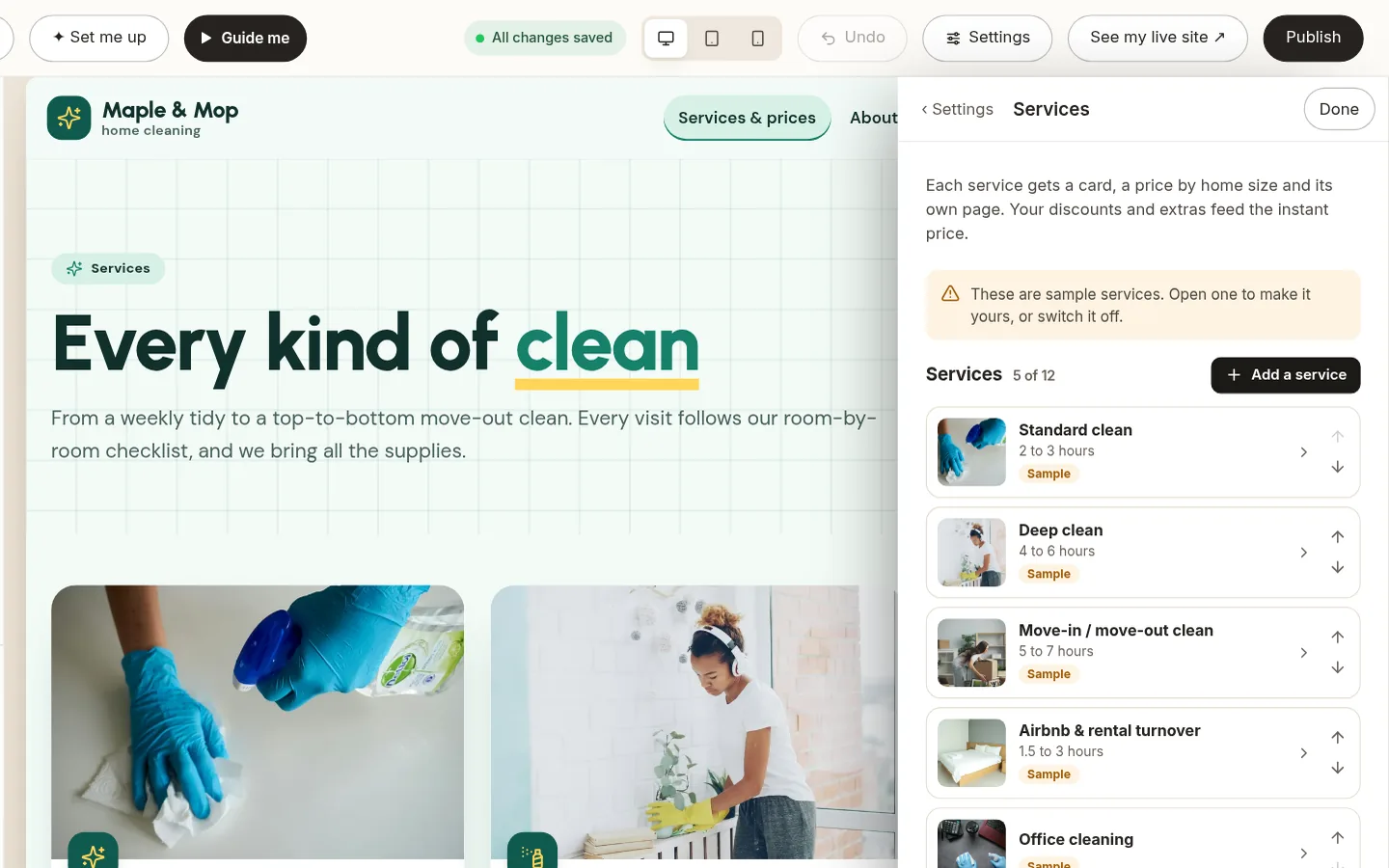Select Standard clean thumbnail image

coord(971,452)
